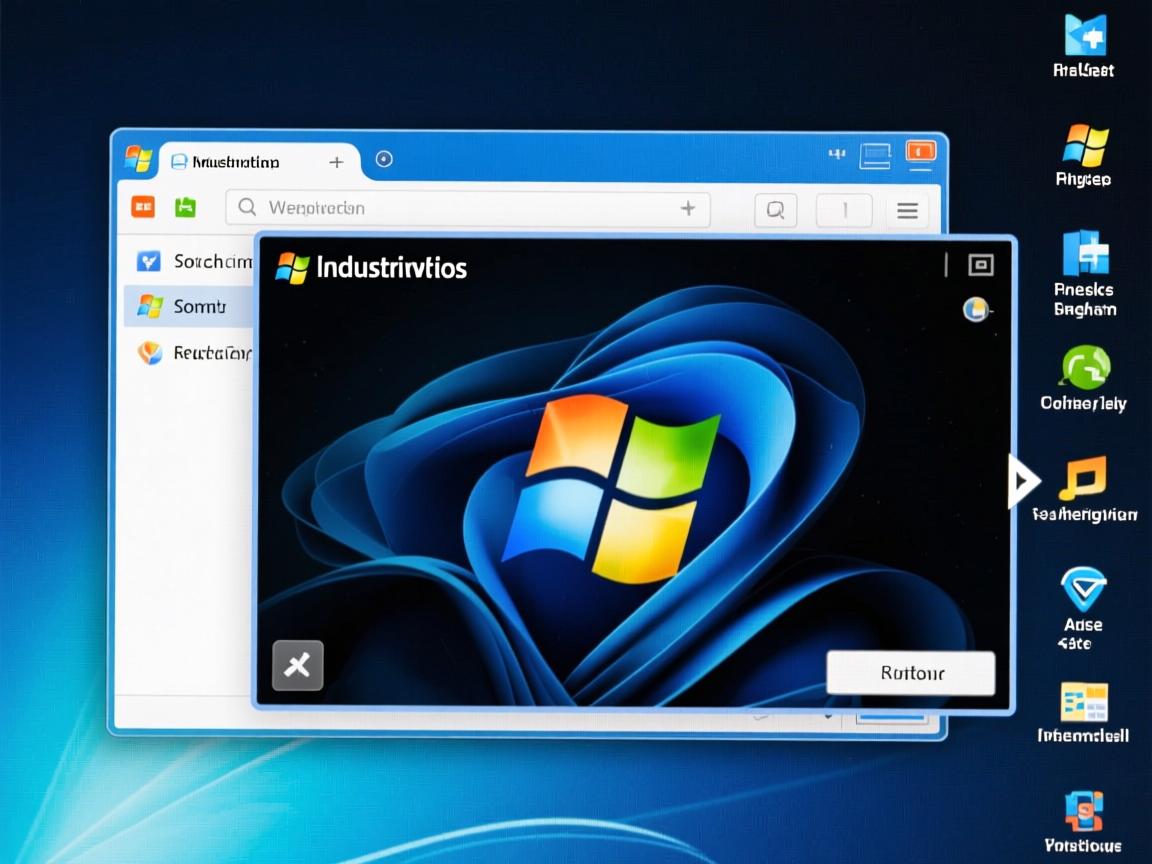Click the green icon in browser toolbar
1152x864 pixels.
[185, 208]
